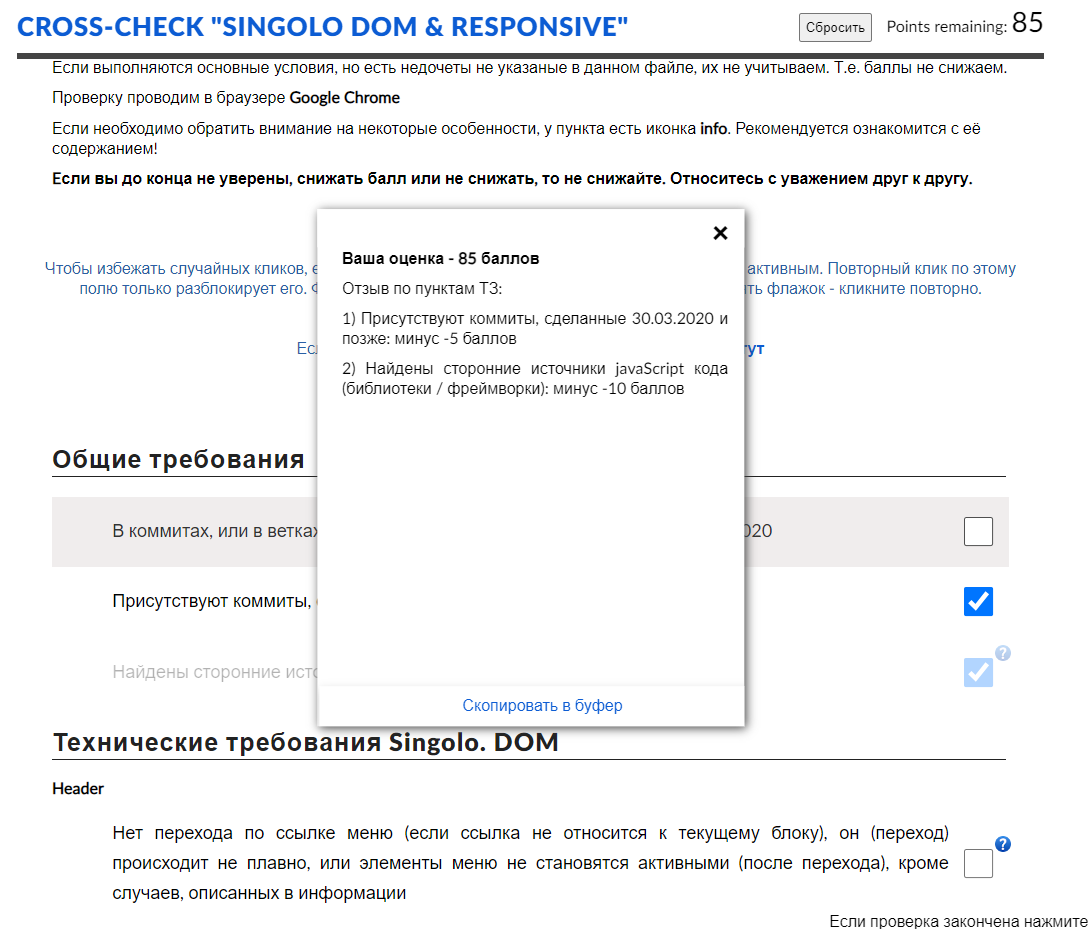Click Технические требования Singolo. DOM heading
This screenshot has height=929, width=1088.
[x=305, y=742]
